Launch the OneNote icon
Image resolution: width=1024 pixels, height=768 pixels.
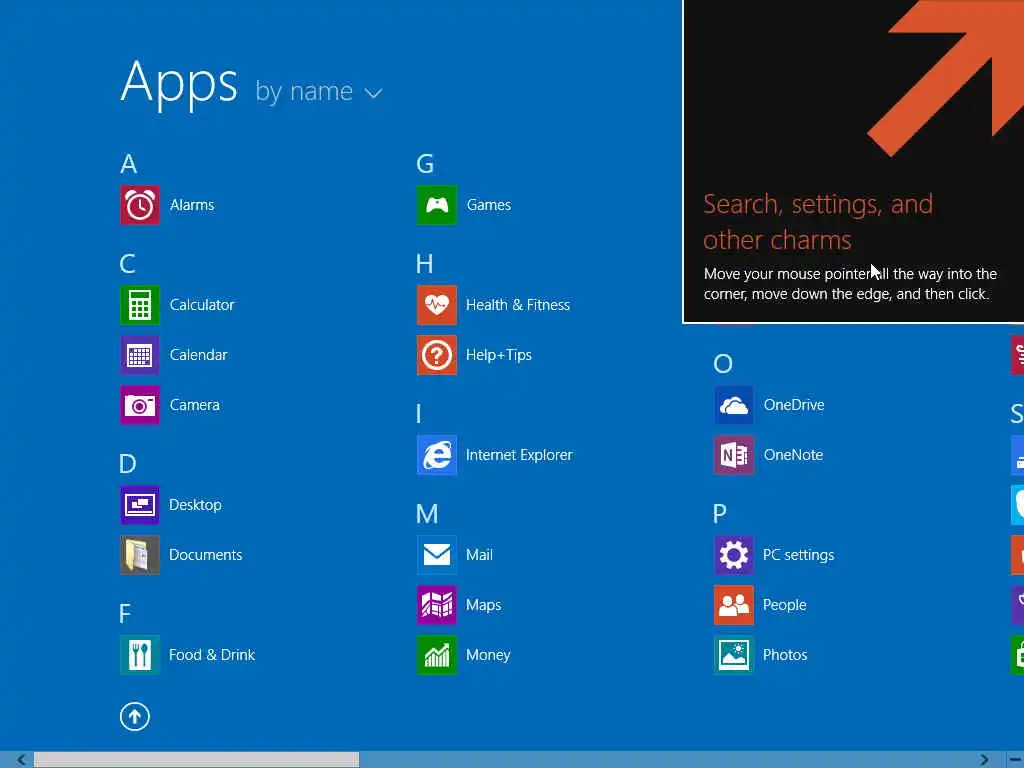[x=734, y=455]
